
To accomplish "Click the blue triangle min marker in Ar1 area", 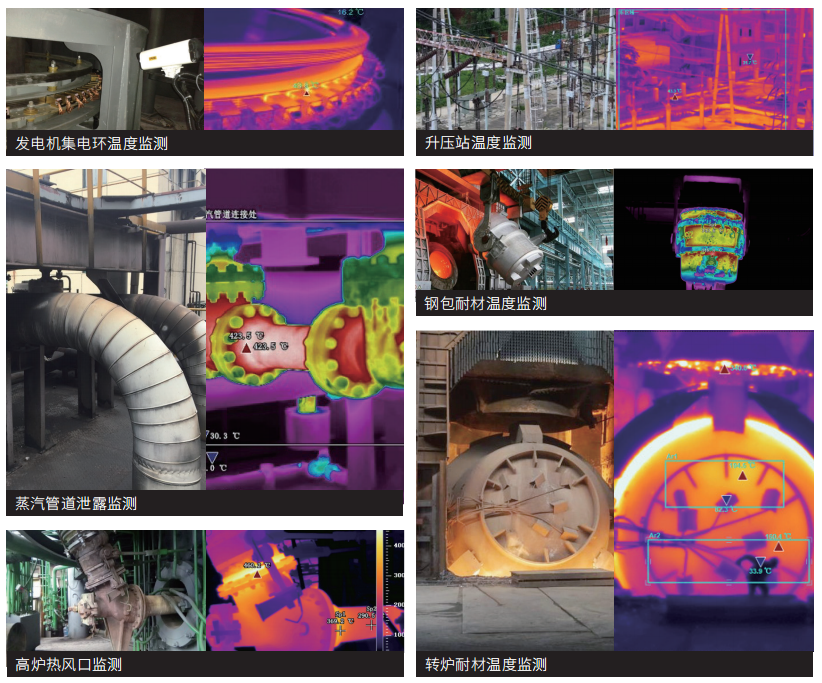I will [x=727, y=500].
